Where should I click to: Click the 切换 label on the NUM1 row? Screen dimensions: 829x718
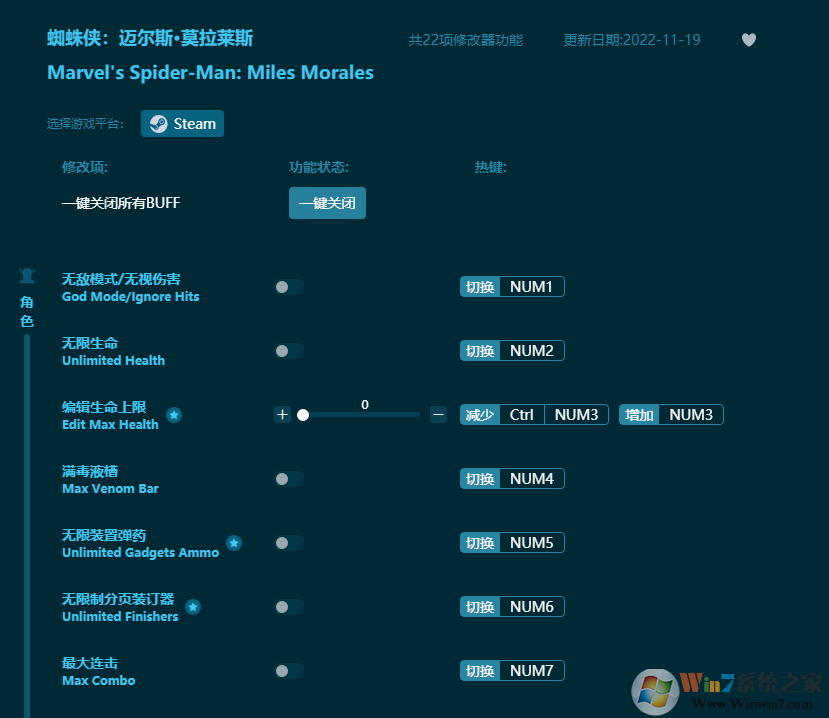pos(480,287)
